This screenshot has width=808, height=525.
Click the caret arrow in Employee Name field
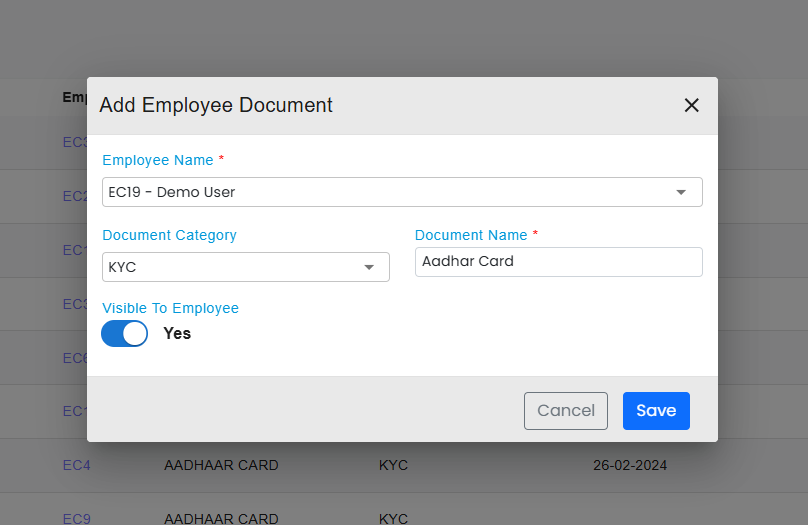pyautogui.click(x=681, y=192)
